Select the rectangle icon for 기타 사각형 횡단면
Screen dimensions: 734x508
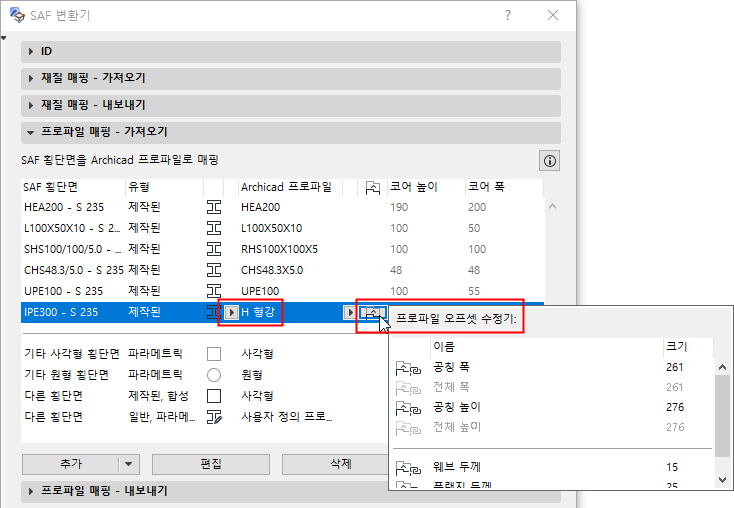[x=214, y=354]
